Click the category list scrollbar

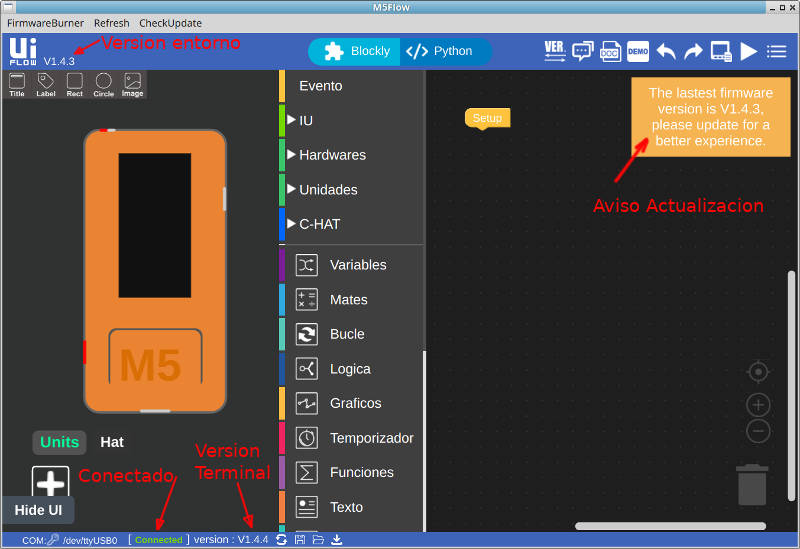click(424, 441)
